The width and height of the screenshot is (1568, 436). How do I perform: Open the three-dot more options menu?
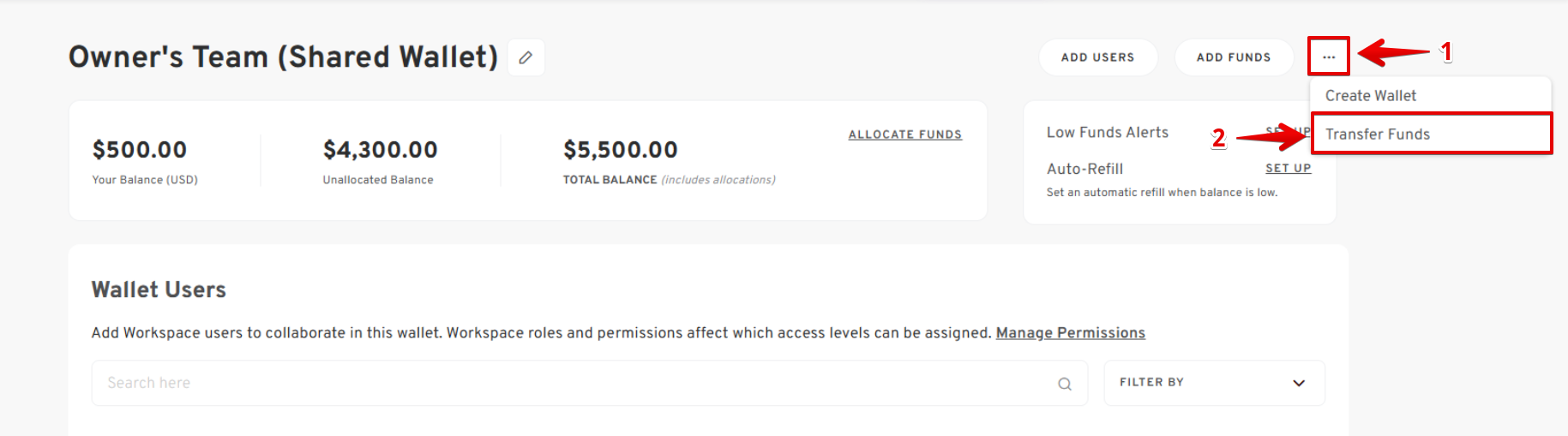[x=1328, y=57]
